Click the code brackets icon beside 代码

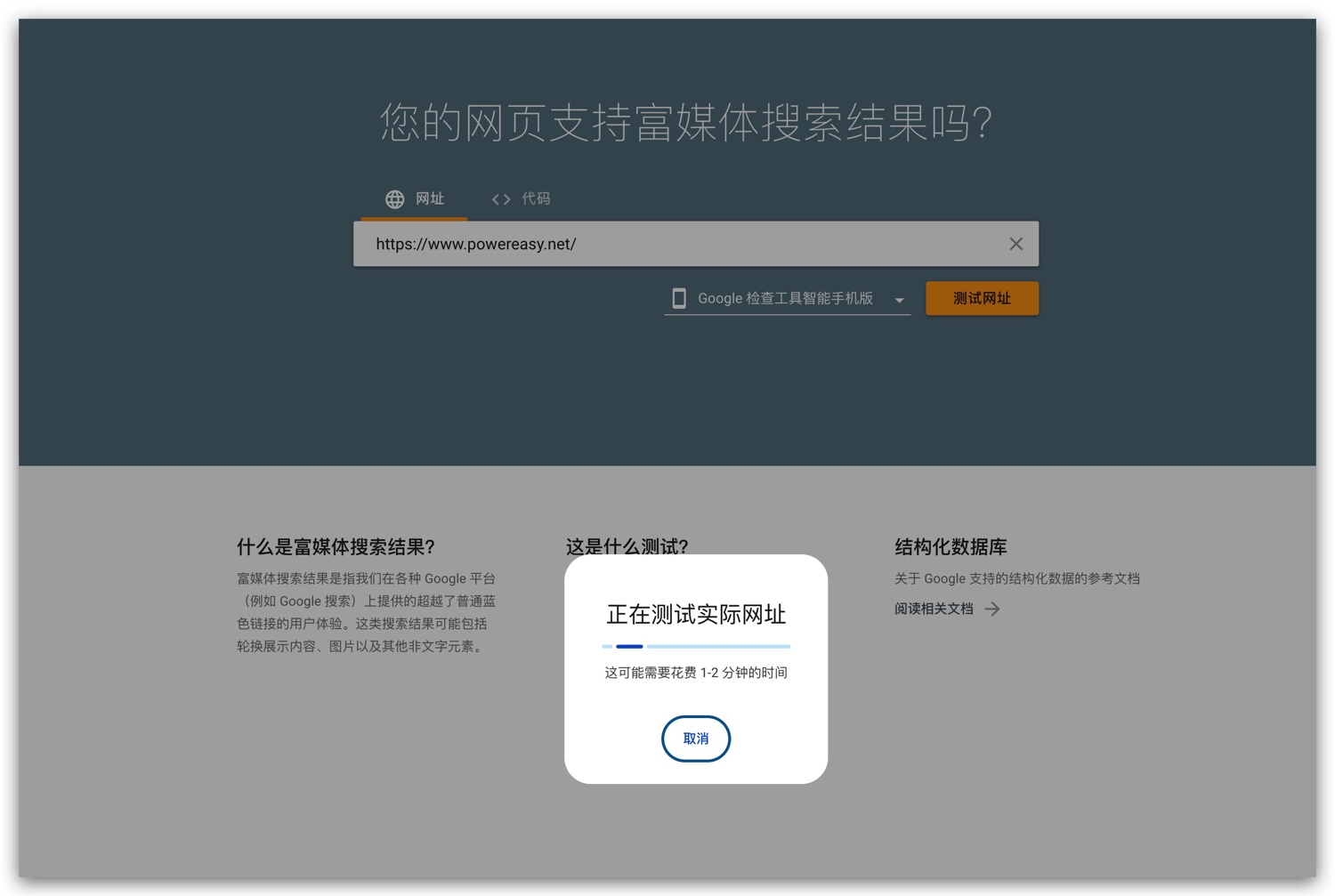coord(501,198)
